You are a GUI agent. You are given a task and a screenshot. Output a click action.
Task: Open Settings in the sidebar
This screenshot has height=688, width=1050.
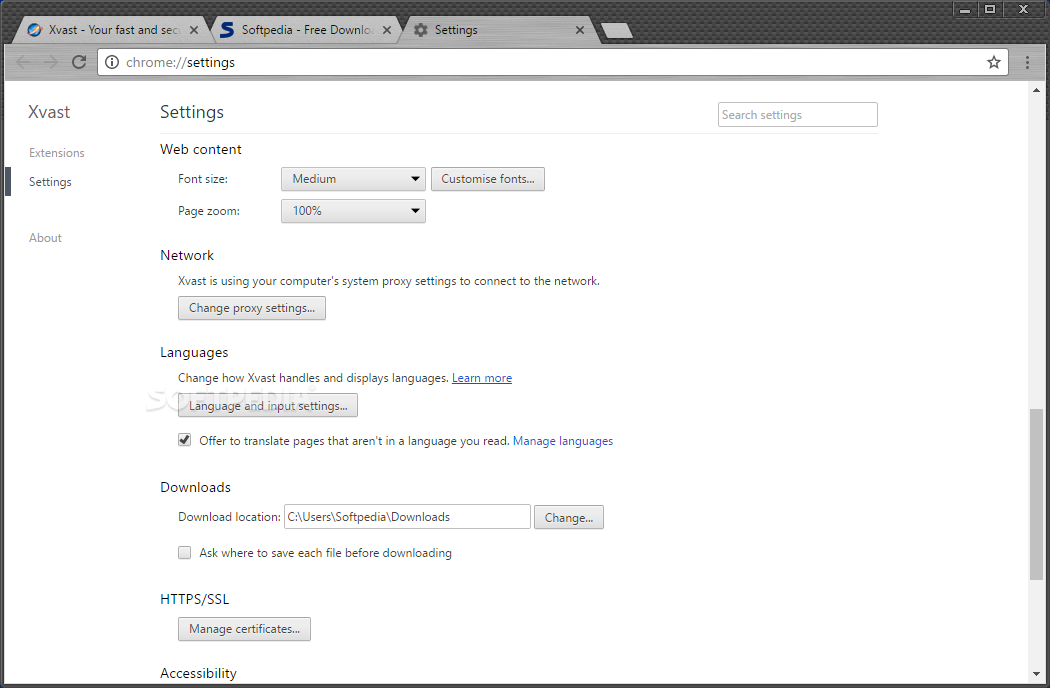tap(50, 182)
